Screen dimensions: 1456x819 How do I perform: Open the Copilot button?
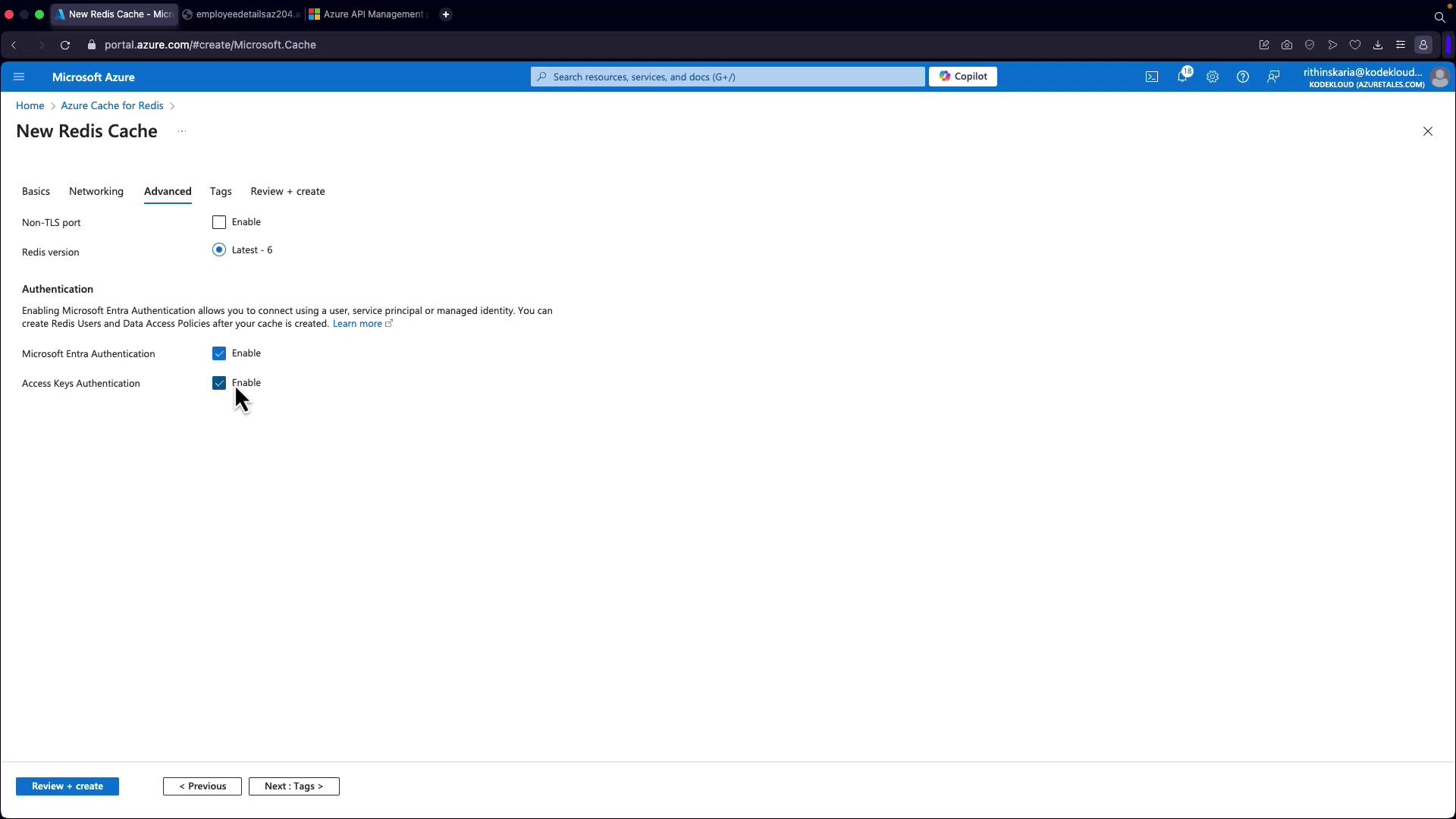click(963, 77)
